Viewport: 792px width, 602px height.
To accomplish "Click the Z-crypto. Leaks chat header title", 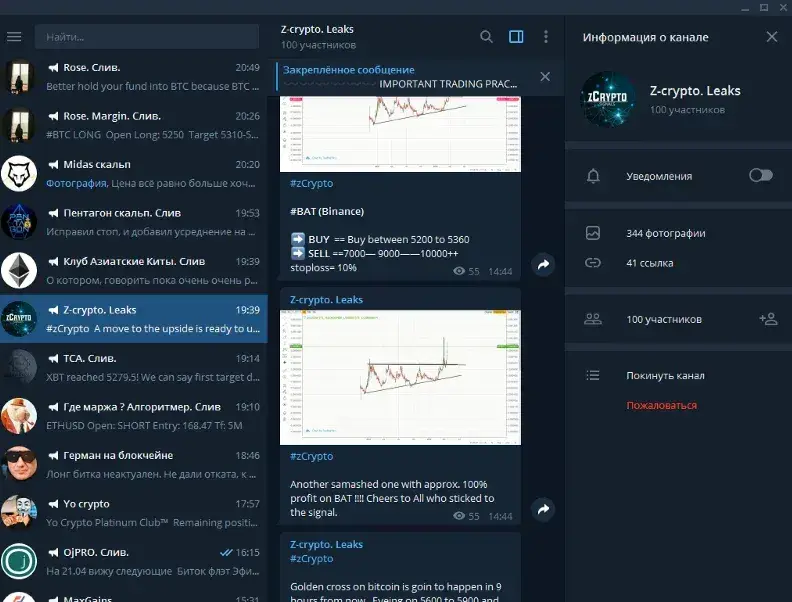I will pos(317,29).
